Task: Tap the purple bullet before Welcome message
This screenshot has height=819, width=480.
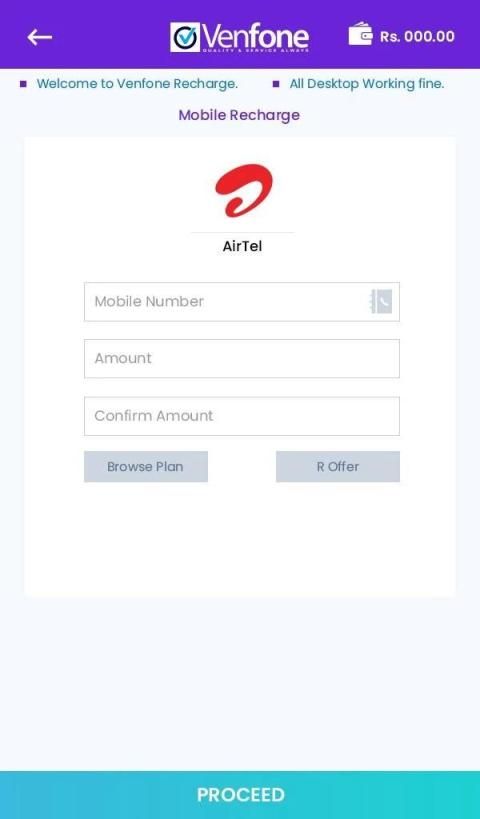Action: (x=23, y=84)
